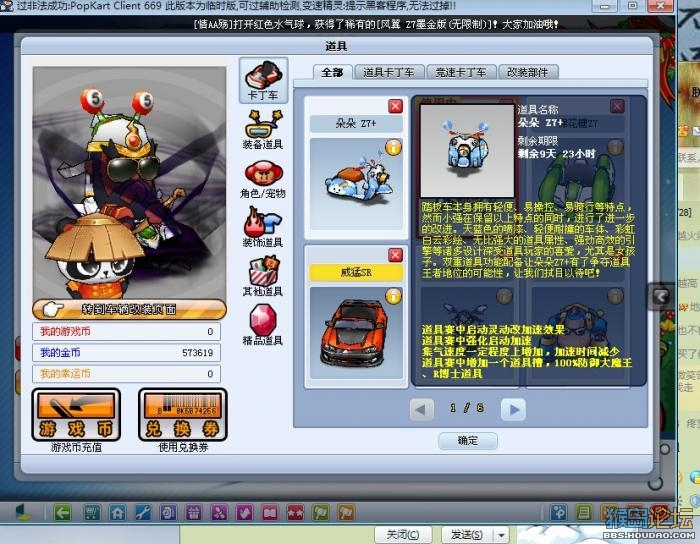Switch to the 改装部件 tab

528,72
